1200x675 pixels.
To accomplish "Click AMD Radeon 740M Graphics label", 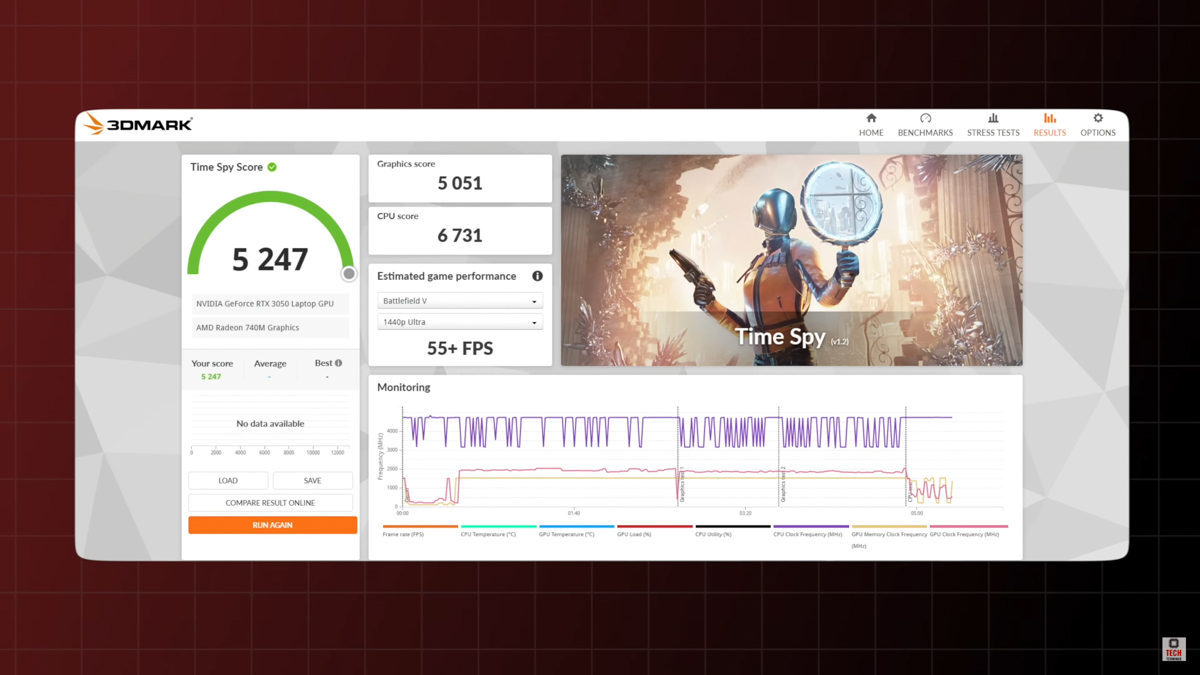I will (x=270, y=327).
